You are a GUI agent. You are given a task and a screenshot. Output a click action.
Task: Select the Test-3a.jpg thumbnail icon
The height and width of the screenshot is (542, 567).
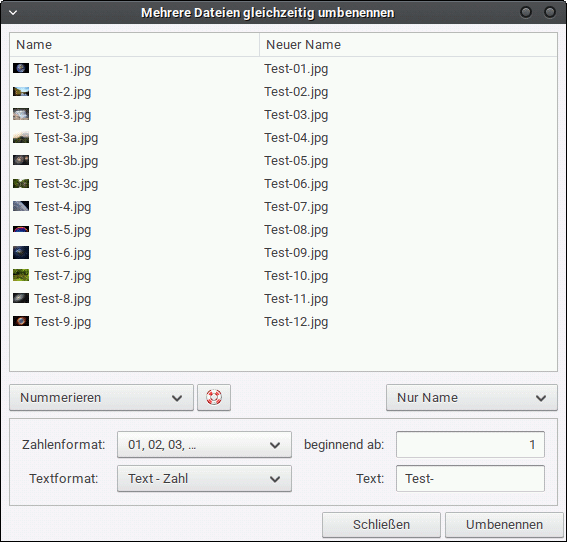(21, 137)
